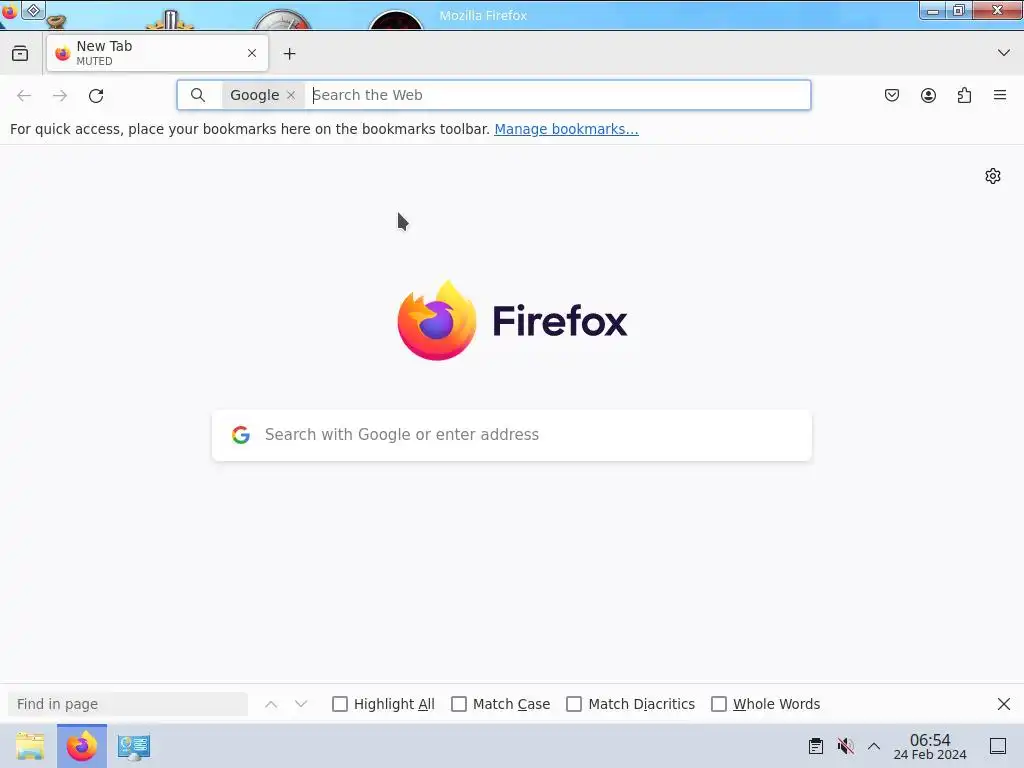The image size is (1024, 768).
Task: Jump to previous find match arrow
Action: [271, 704]
